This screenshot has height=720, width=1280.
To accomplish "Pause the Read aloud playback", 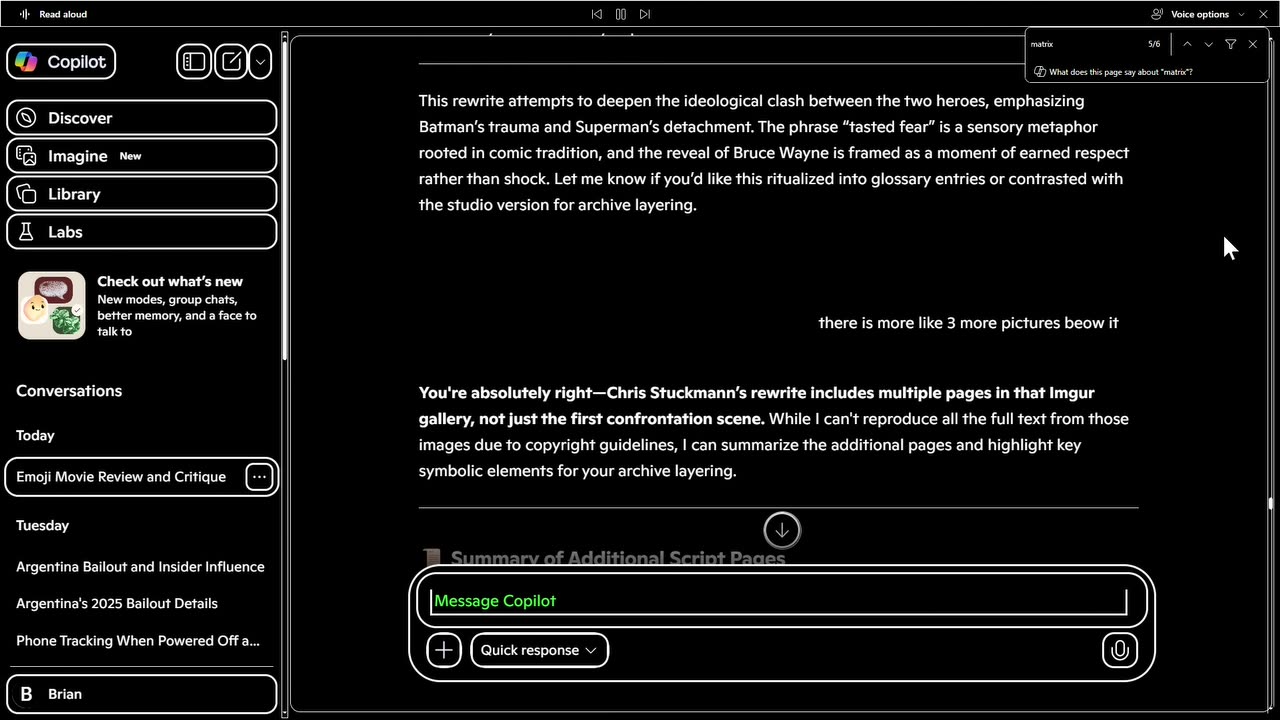I will pyautogui.click(x=621, y=14).
